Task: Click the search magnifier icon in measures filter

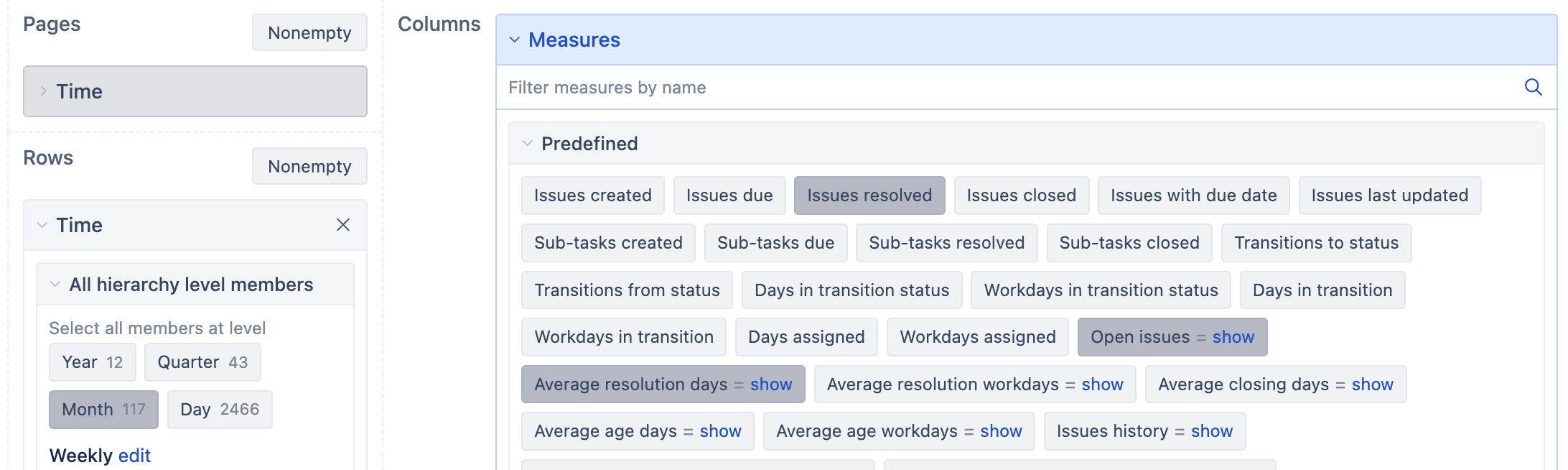Action: (x=1533, y=87)
